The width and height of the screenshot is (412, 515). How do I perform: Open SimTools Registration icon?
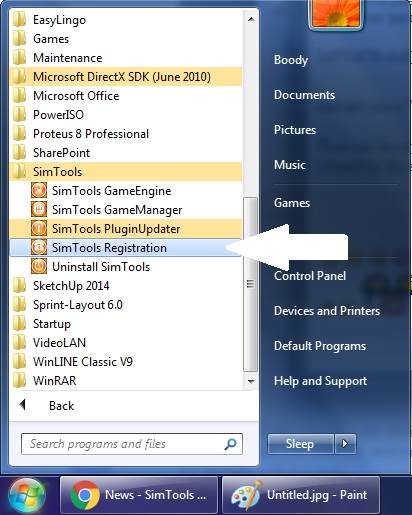[39, 247]
